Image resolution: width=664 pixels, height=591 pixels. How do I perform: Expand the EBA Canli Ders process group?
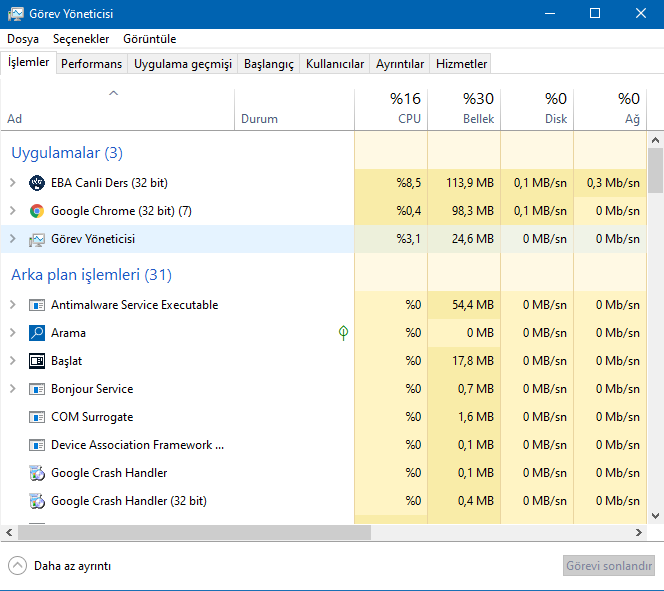(x=12, y=183)
